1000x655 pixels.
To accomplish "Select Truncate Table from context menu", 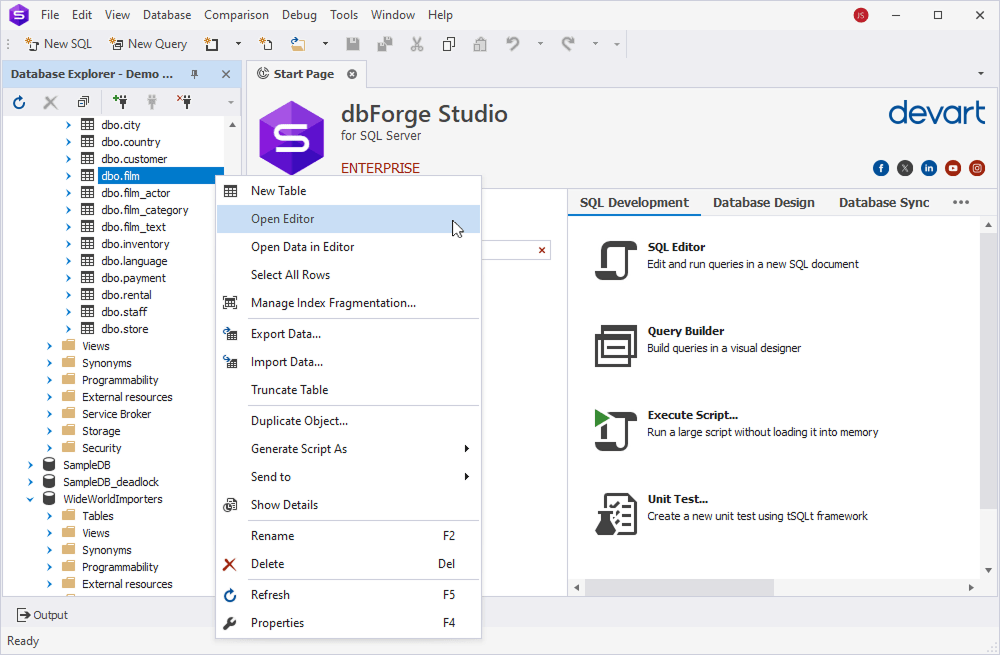I will [x=348, y=390].
